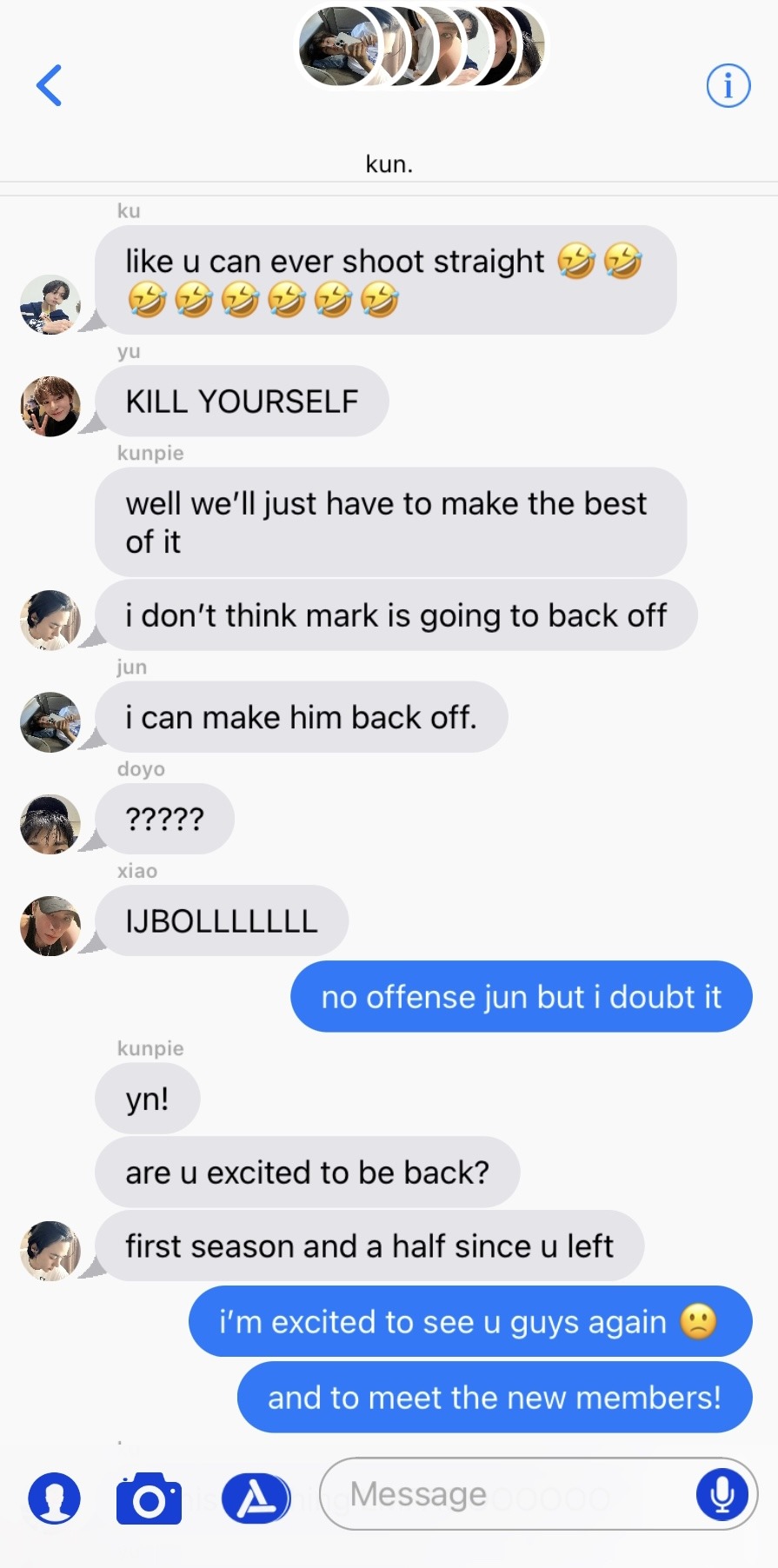The image size is (778, 1568).
Task: Tap ku's avatar beside shoot straight message
Action: pos(50,305)
